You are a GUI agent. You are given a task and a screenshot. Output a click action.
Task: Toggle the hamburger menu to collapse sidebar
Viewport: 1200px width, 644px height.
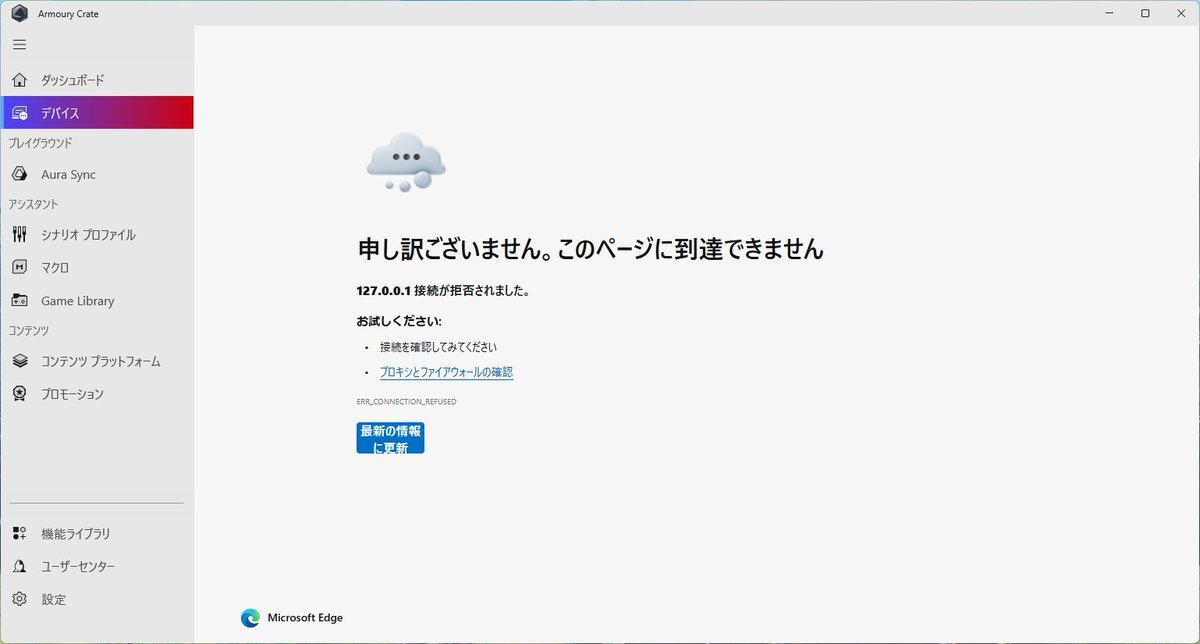20,45
